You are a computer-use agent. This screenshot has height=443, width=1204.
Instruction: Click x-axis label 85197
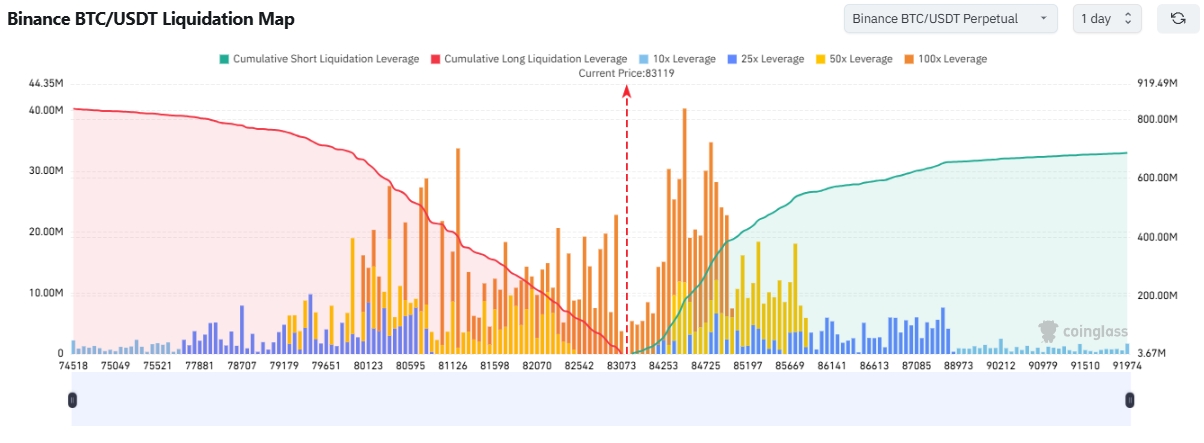749,367
